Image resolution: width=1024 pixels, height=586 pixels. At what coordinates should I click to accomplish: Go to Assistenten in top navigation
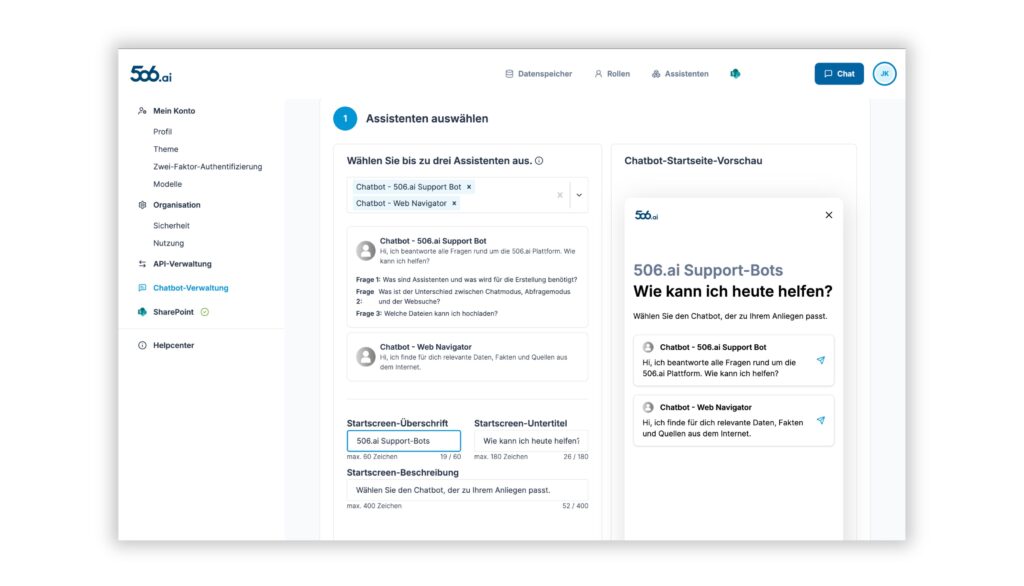(x=680, y=74)
